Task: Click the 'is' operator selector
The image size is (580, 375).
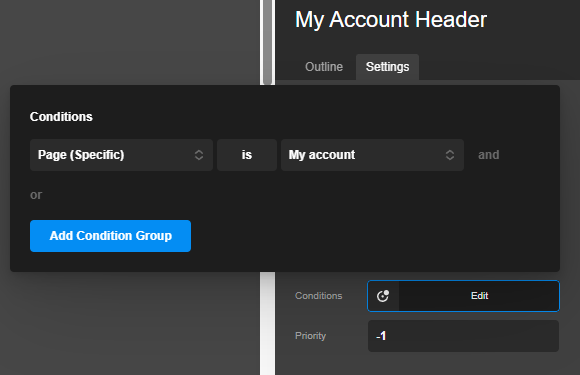Action: [247, 155]
